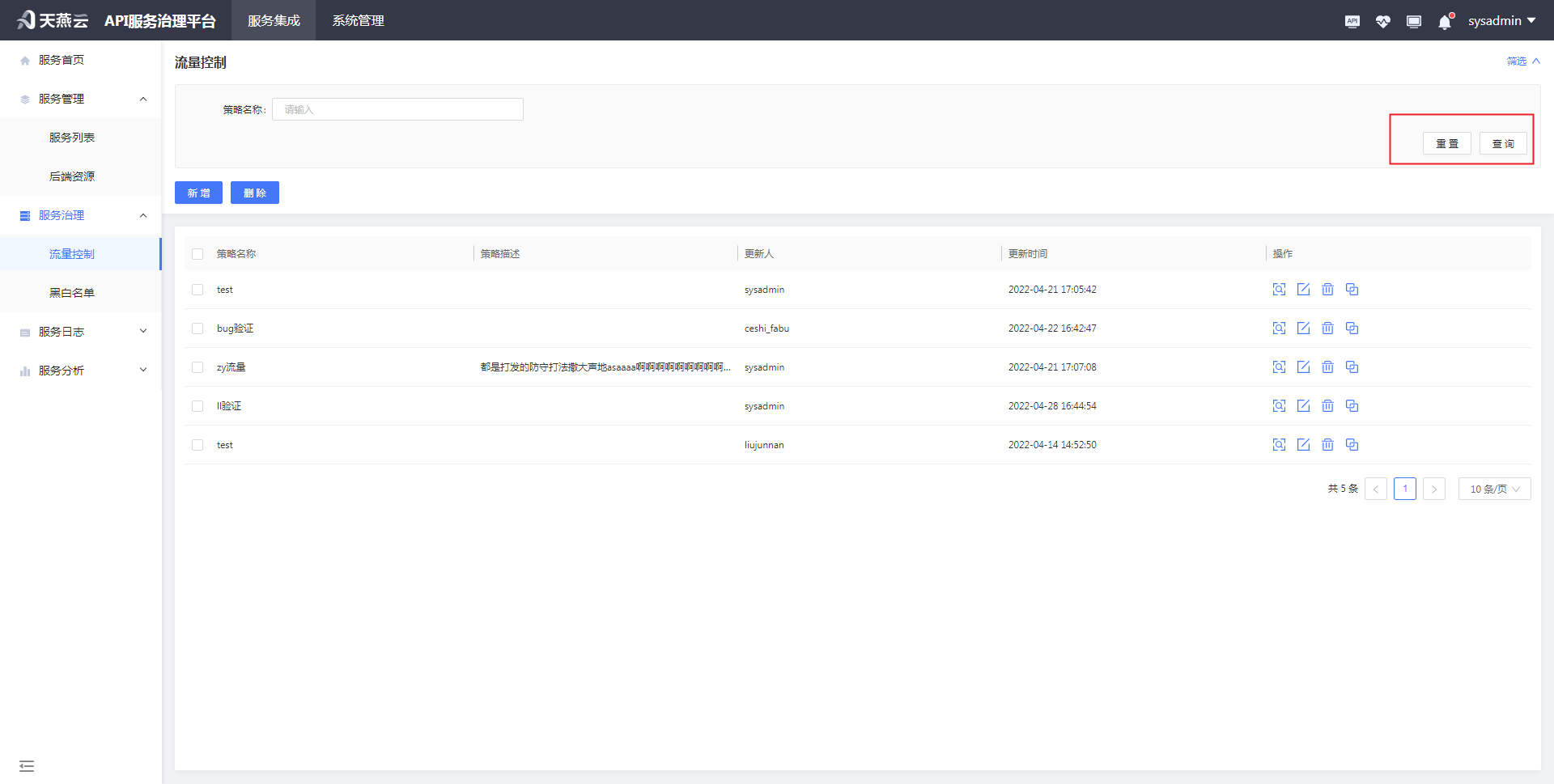
Task: Check the zy流量 row checkbox
Action: (x=197, y=367)
